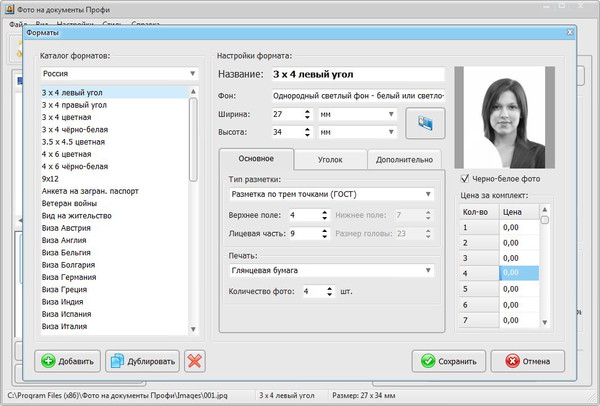Open the Глянцевая бумага print dropdown
Viewport: 600px width, 406px height.
point(326,270)
